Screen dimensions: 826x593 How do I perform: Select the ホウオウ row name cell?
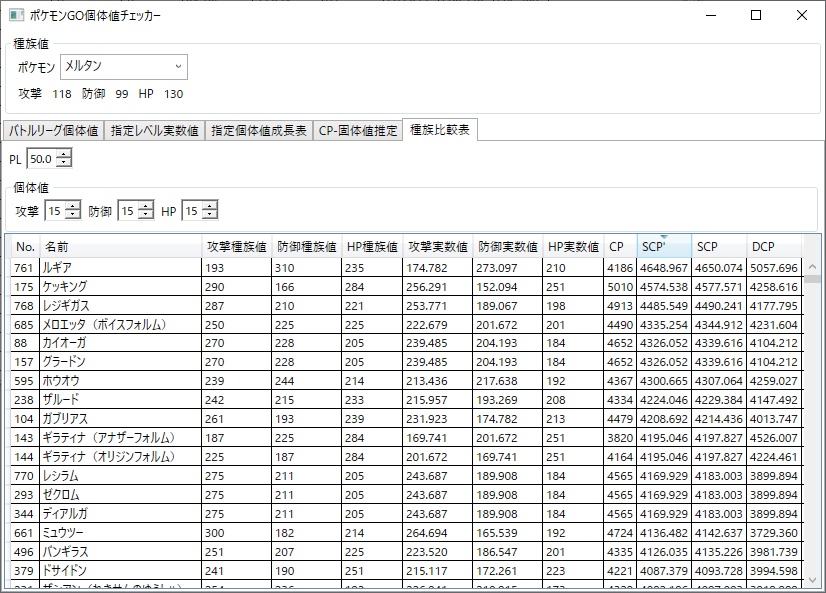click(x=121, y=381)
